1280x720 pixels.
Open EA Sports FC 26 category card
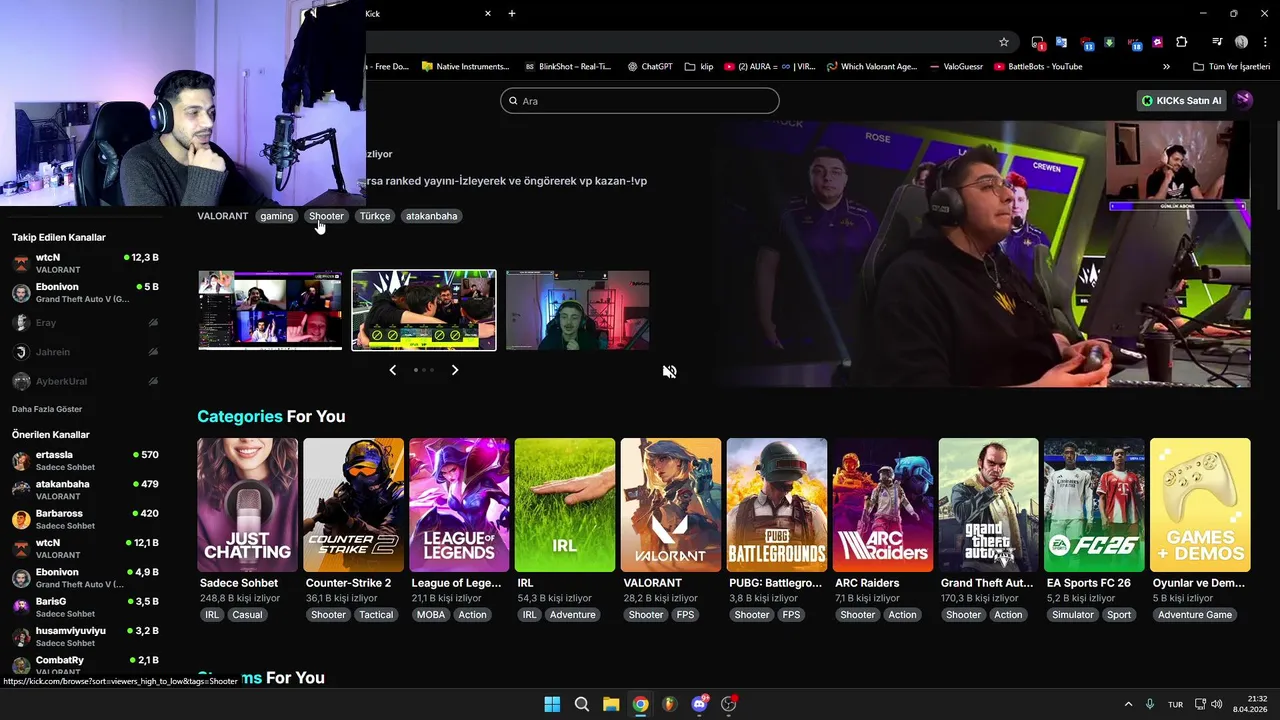[1094, 505]
